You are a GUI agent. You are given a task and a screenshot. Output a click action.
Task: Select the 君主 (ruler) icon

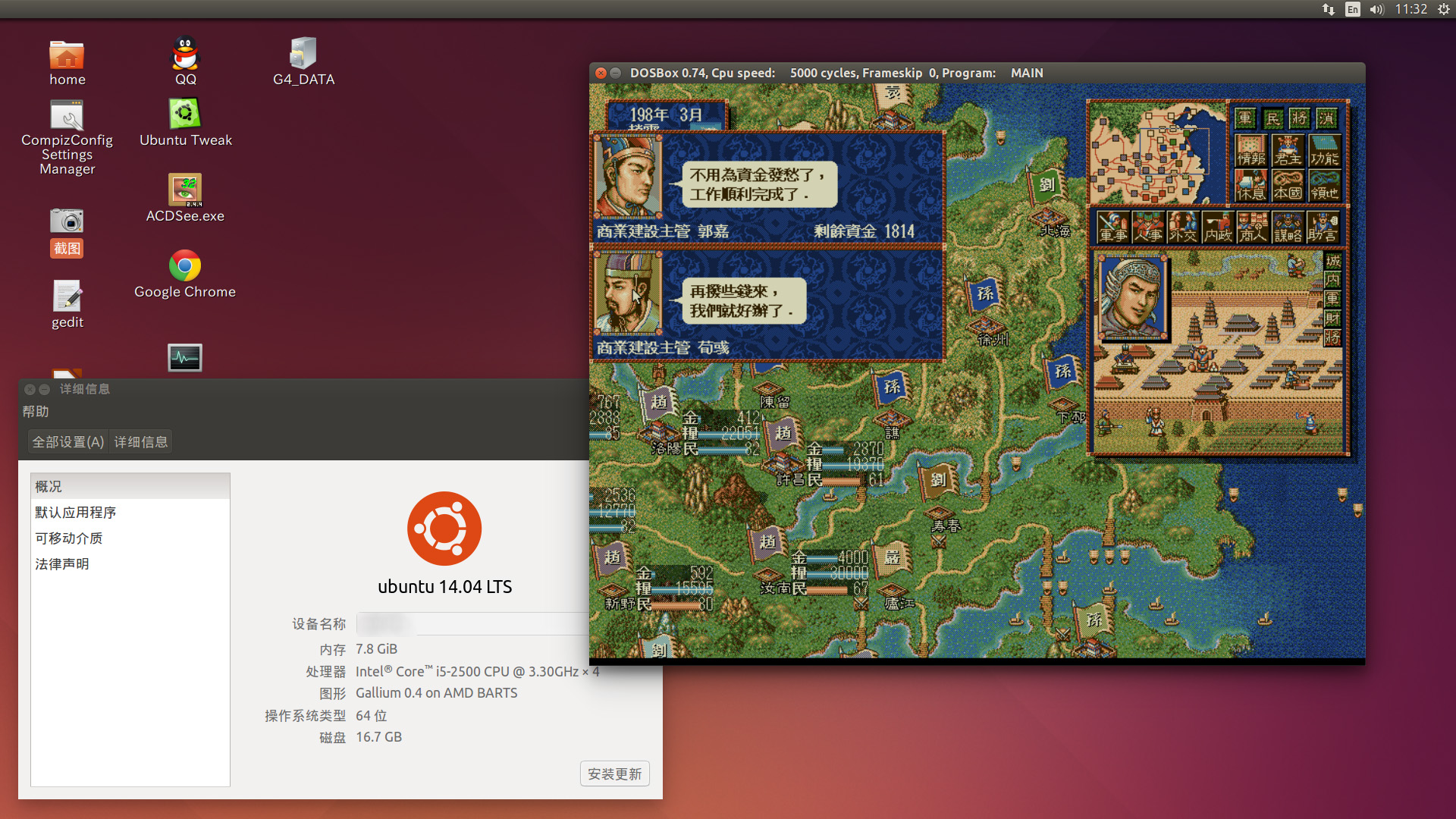coord(1287,150)
